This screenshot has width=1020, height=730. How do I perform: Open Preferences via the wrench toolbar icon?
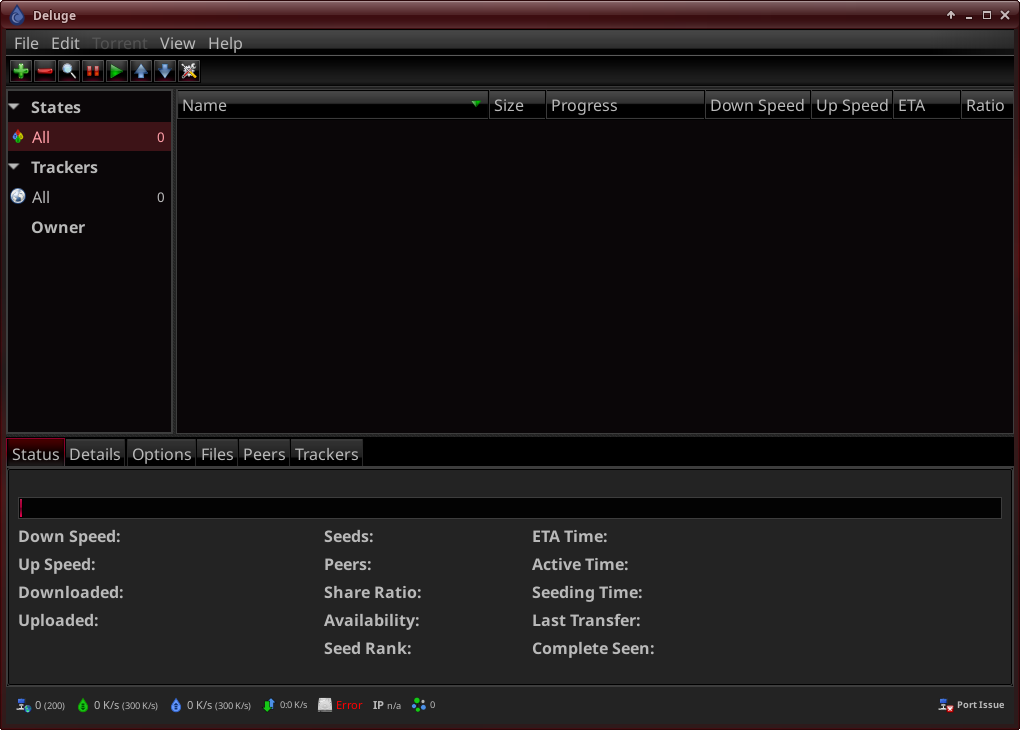tap(189, 71)
